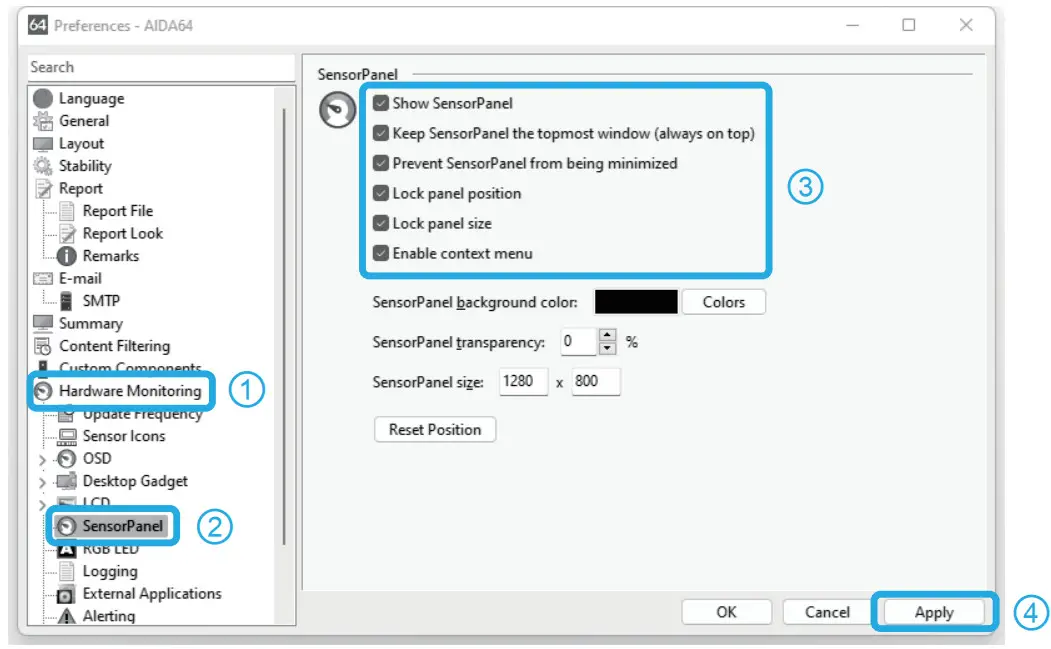Expand the Desktop Gadget tree node
The image size is (1051, 649).
(x=42, y=482)
